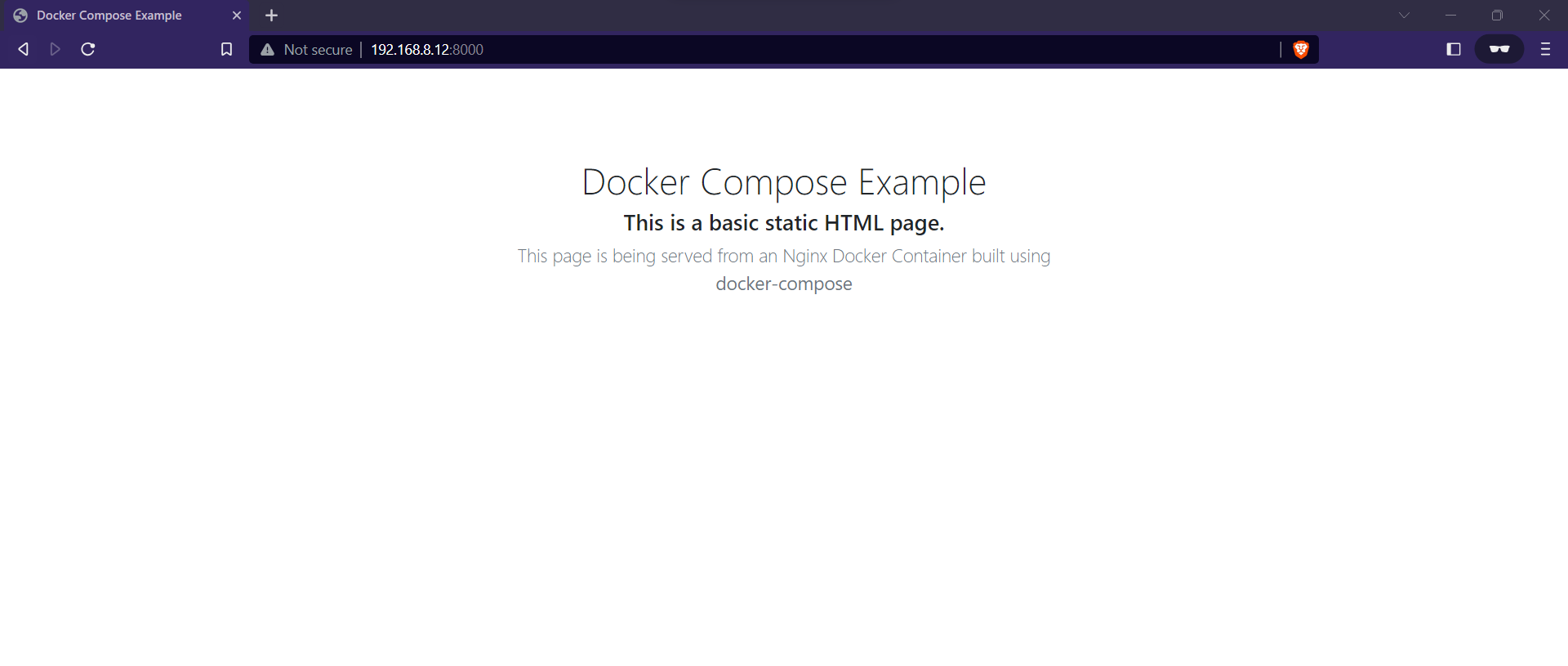Click the globe favicon on the tab

click(x=20, y=16)
